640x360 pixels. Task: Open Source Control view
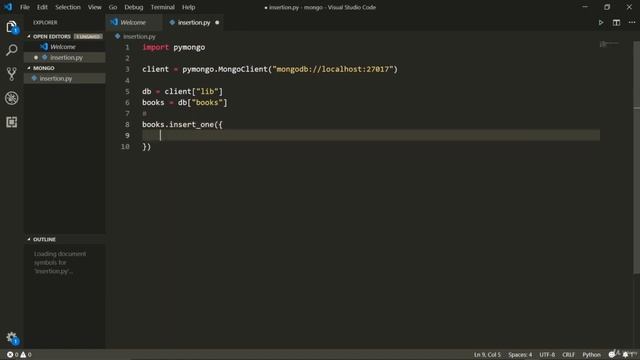coord(11,74)
